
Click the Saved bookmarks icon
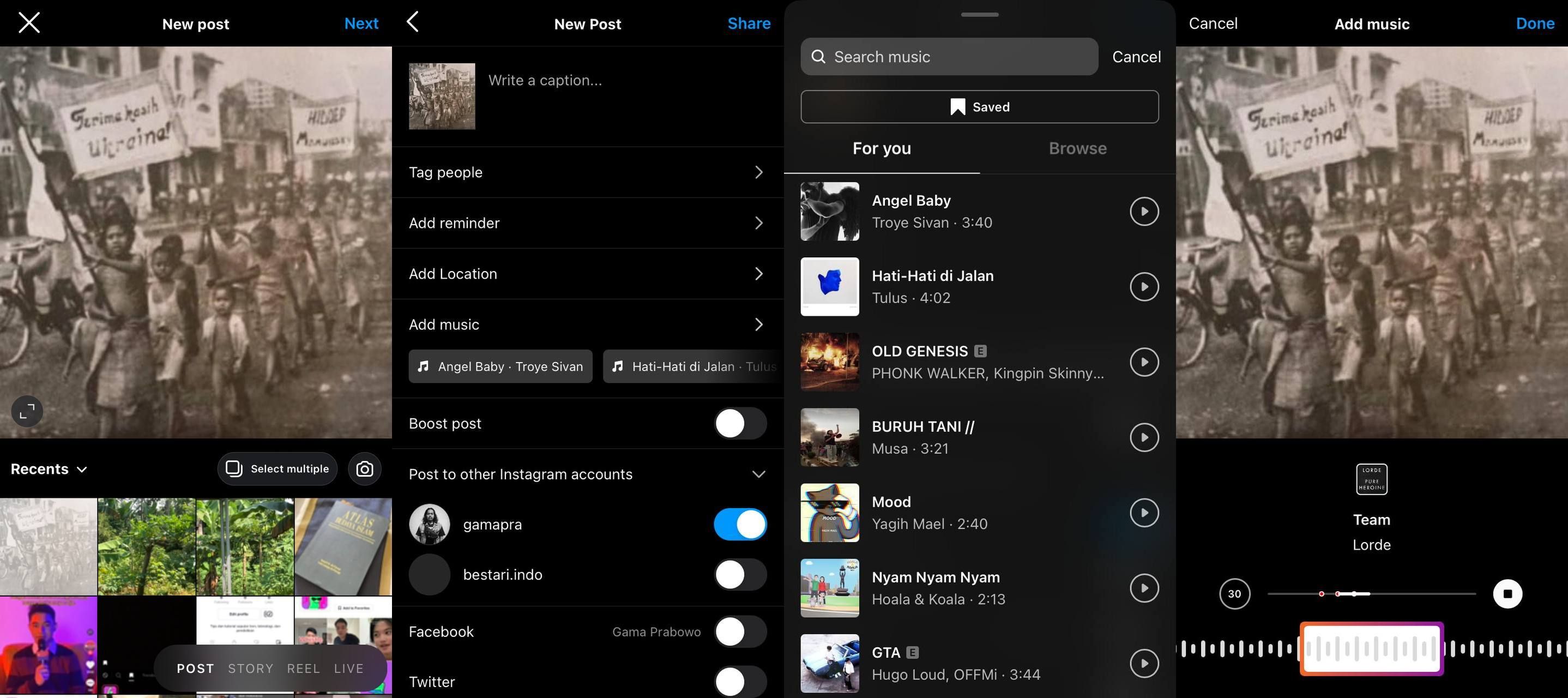[956, 106]
